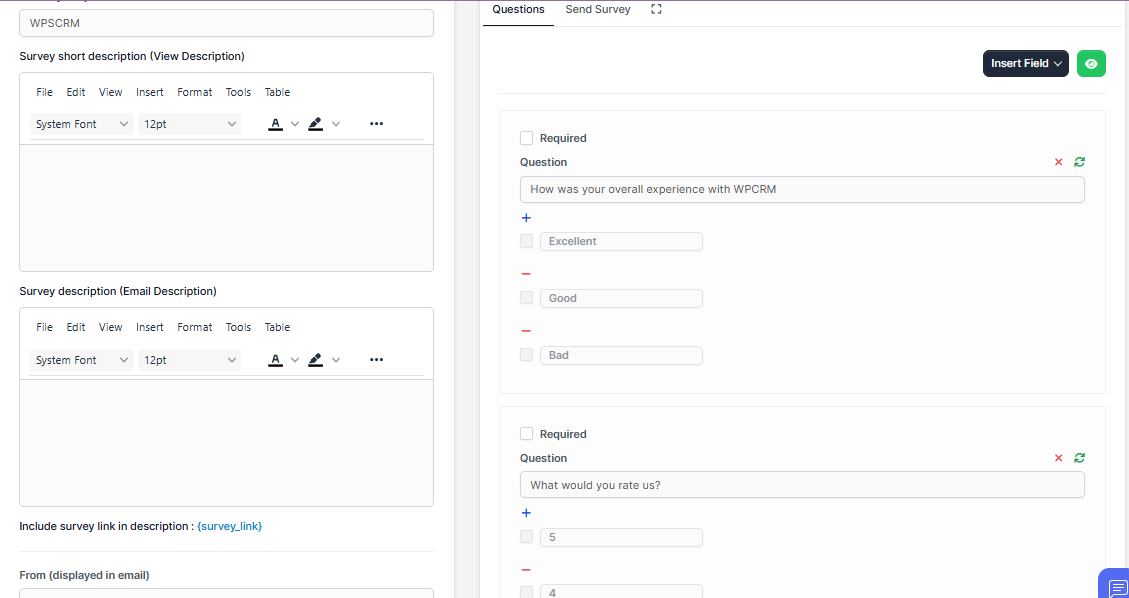Apply text color in the email description editor
The height and width of the screenshot is (598, 1129).
pyautogui.click(x=276, y=360)
